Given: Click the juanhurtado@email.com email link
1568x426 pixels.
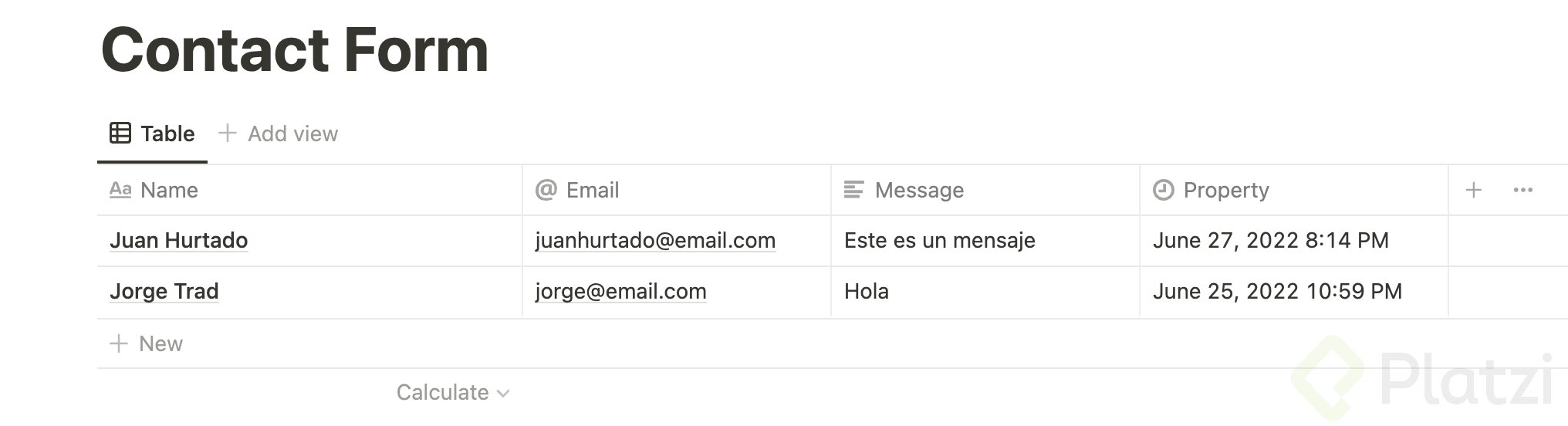Looking at the screenshot, I should 655,241.
